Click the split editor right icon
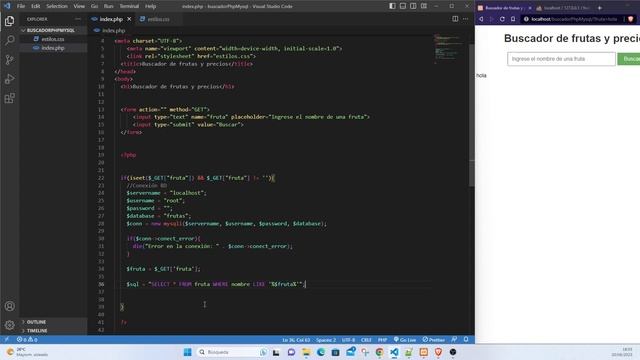 pyautogui.click(x=455, y=19)
